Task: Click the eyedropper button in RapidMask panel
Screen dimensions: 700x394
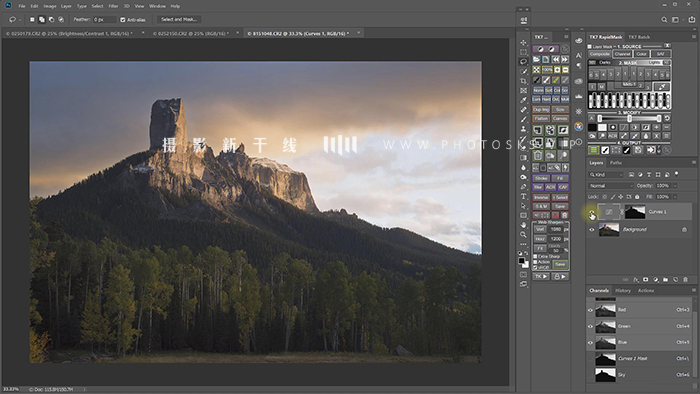Action: 662,87
